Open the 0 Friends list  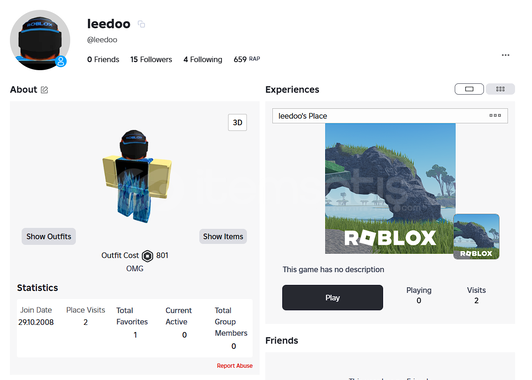(x=103, y=59)
